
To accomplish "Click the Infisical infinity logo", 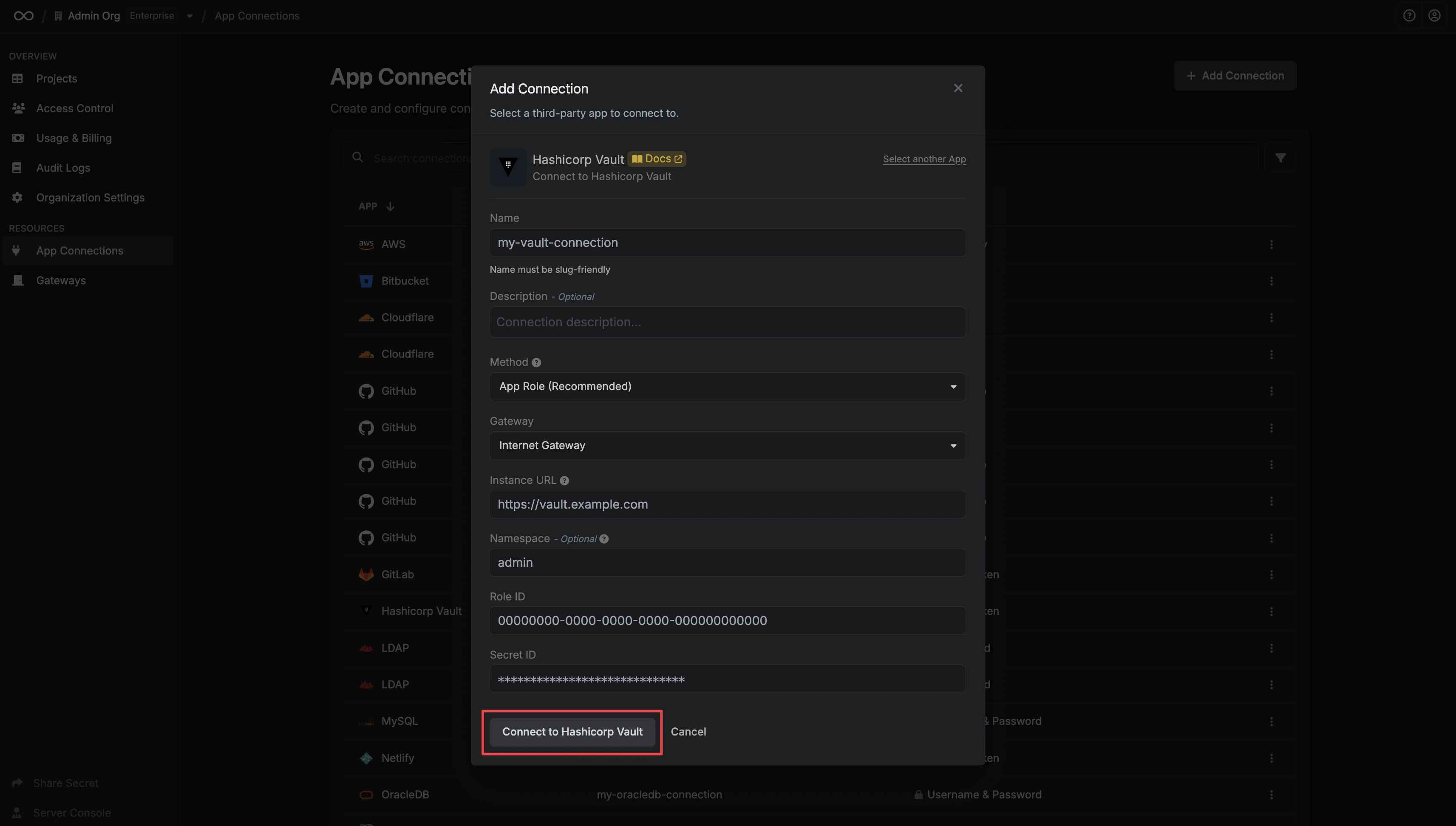I will pyautogui.click(x=23, y=16).
